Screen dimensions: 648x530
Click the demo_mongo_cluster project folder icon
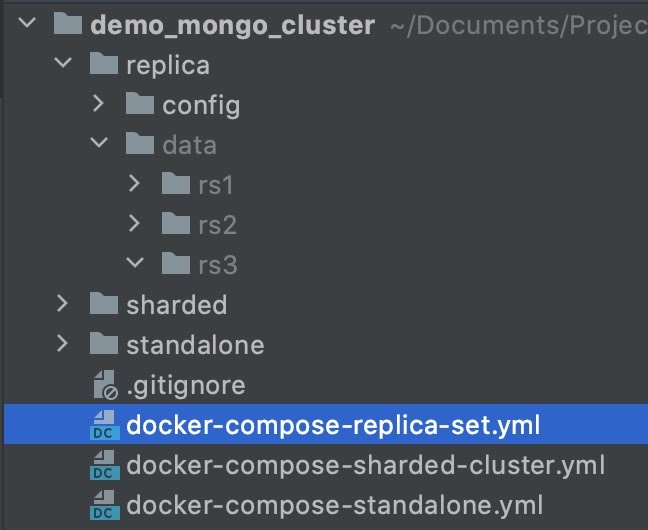point(68,24)
